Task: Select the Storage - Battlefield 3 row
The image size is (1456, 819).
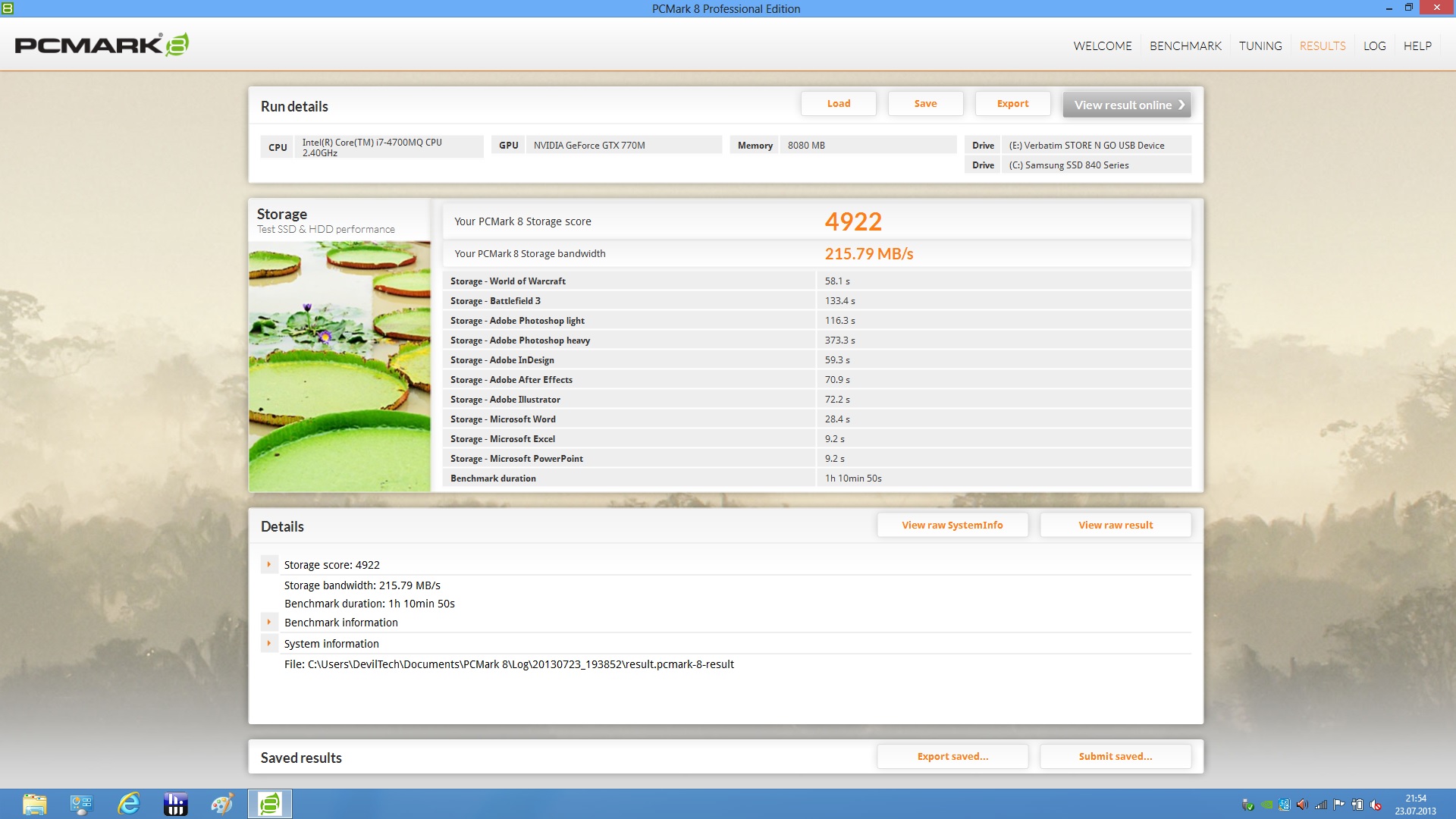Action: coord(817,301)
